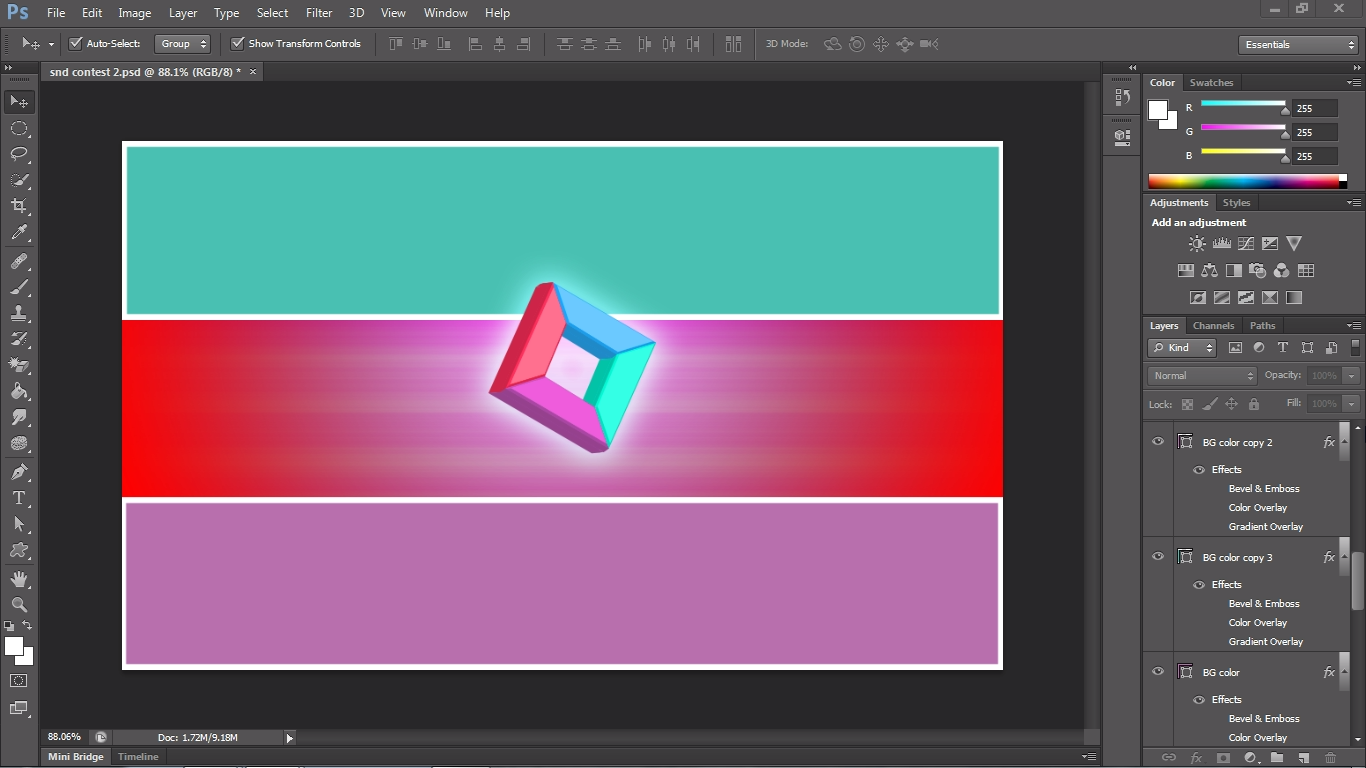
Task: Toggle the Auto-Select checkbox
Action: 75,44
